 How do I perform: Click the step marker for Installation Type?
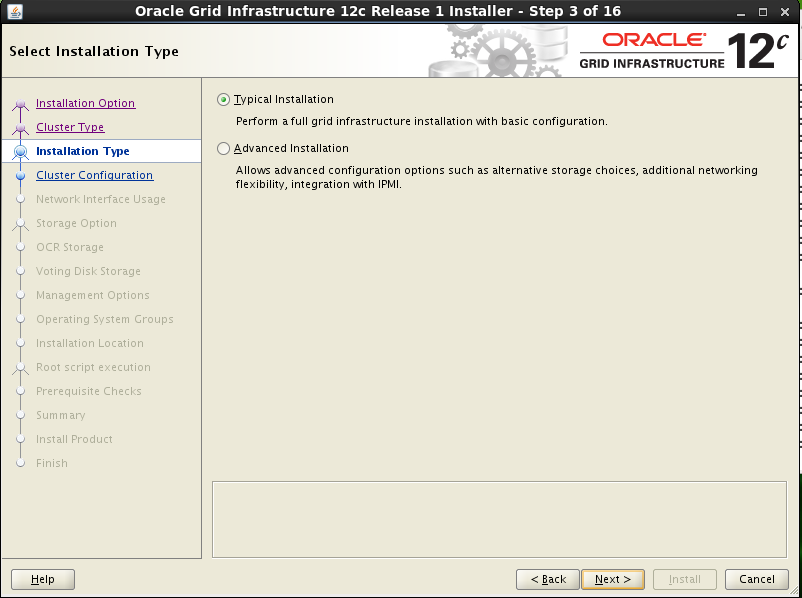click(20, 151)
